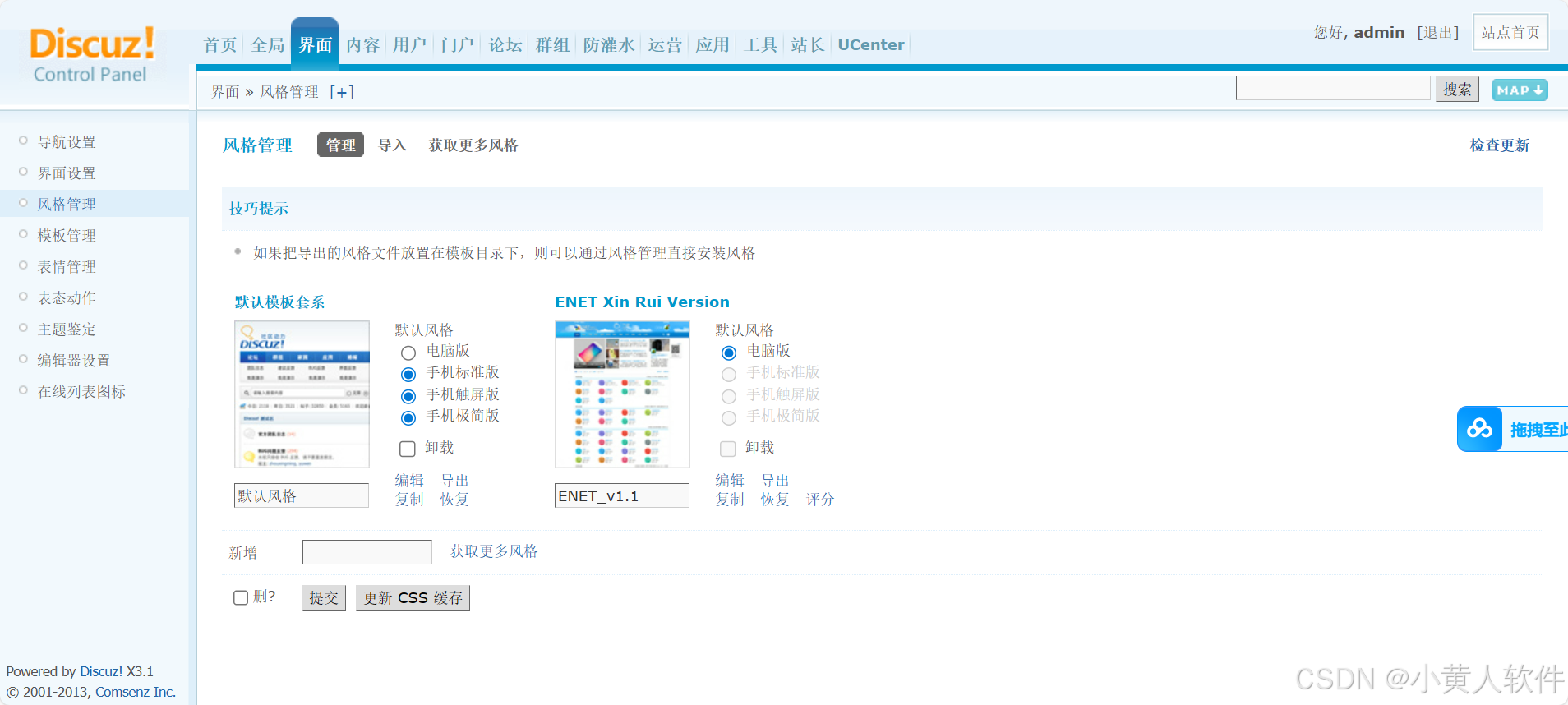Open the 内容 top menu
The height and width of the screenshot is (705, 1568).
tap(362, 44)
